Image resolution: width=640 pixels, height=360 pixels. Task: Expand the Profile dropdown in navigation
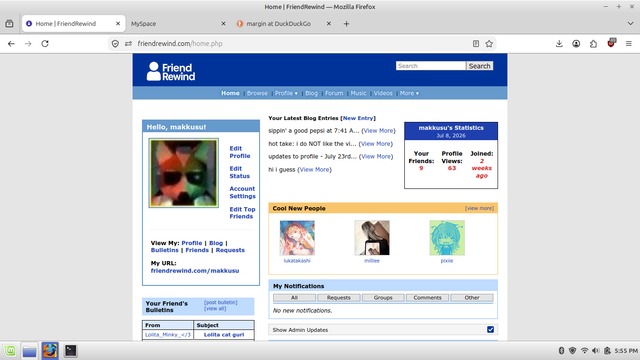[x=286, y=93]
